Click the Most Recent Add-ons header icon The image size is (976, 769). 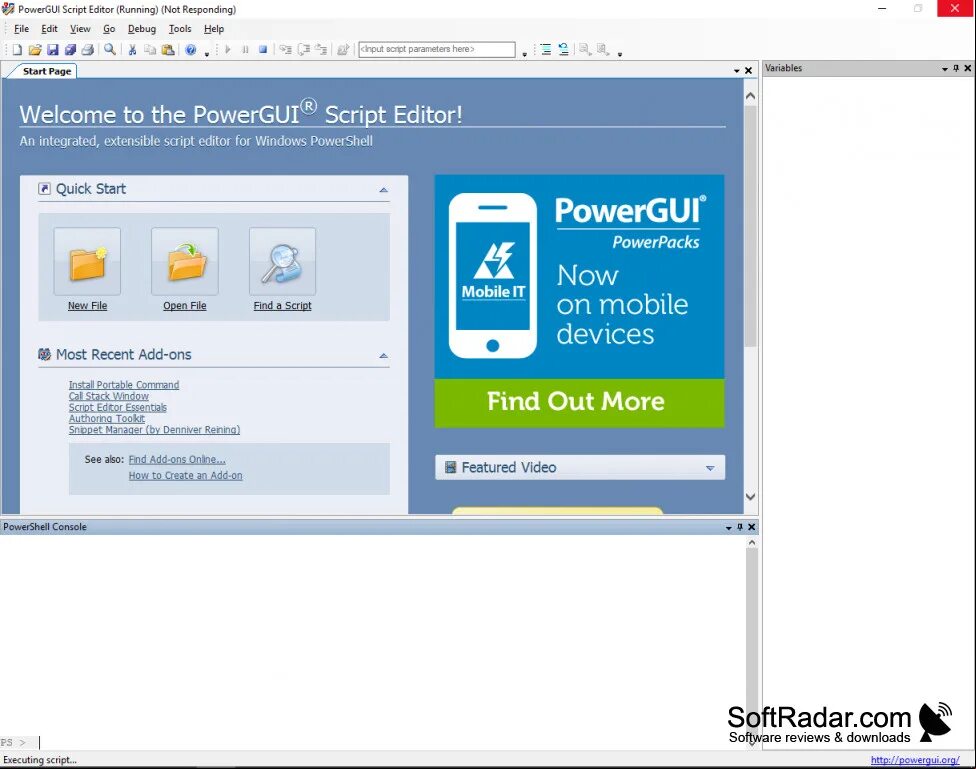pyautogui.click(x=44, y=354)
